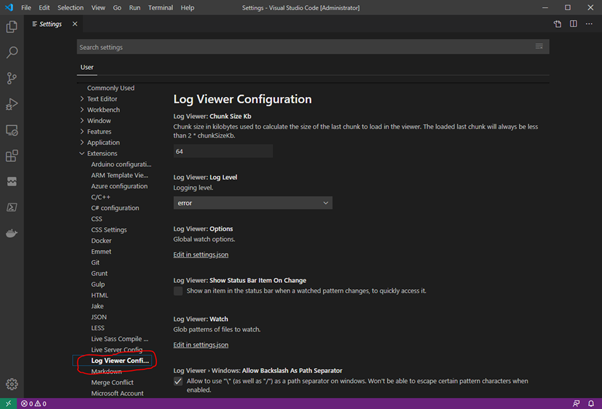
Task: Click Edit in settings.json under Options
Action: tap(201, 255)
